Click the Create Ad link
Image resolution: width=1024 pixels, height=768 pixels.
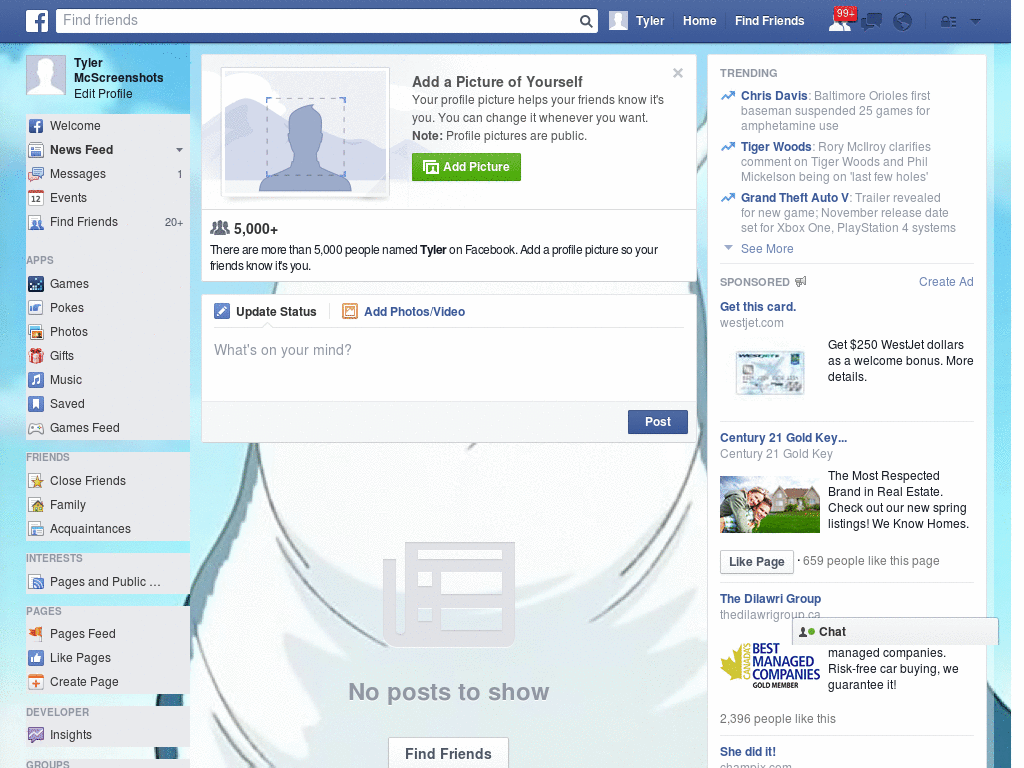click(946, 282)
